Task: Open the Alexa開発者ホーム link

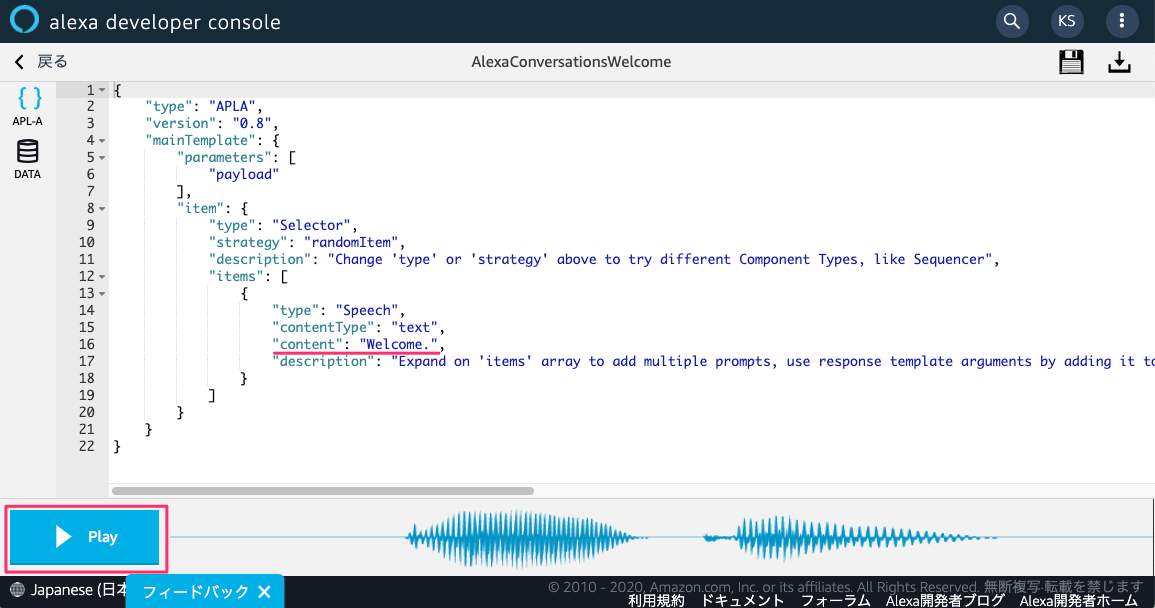Action: (1079, 601)
